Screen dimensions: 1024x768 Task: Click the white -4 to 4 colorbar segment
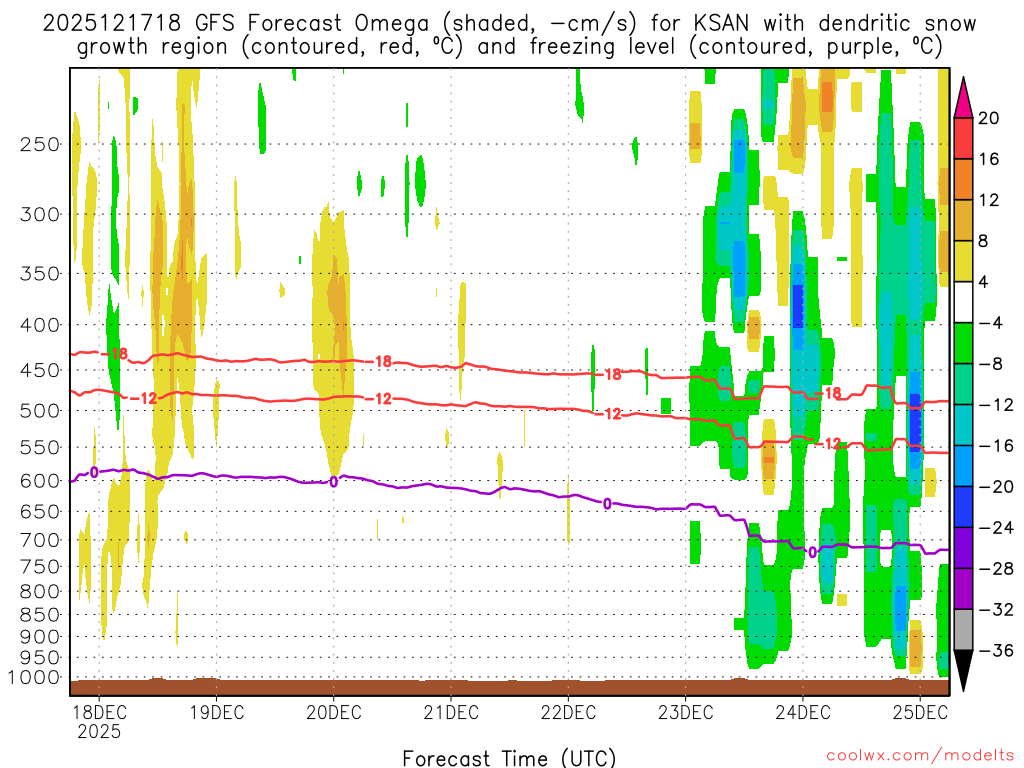(963, 302)
